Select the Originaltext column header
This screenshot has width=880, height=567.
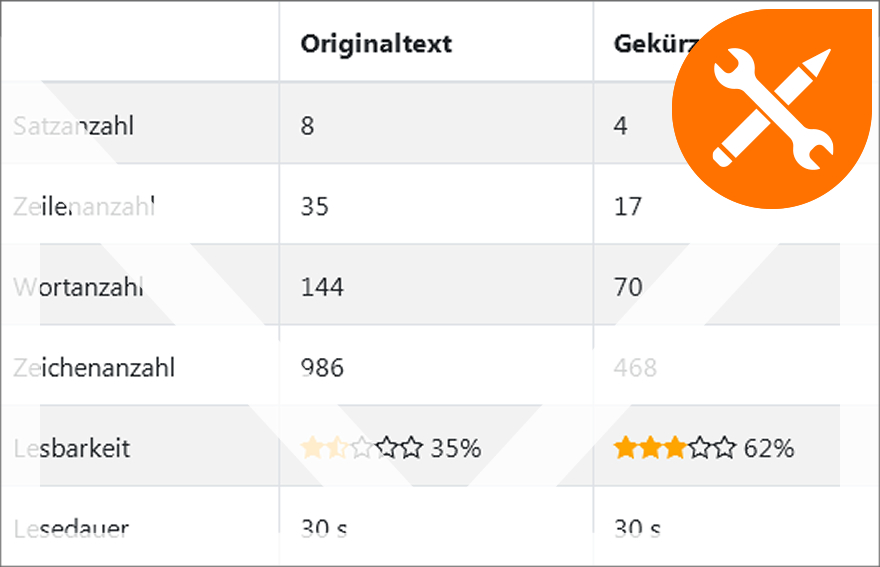[x=376, y=44]
